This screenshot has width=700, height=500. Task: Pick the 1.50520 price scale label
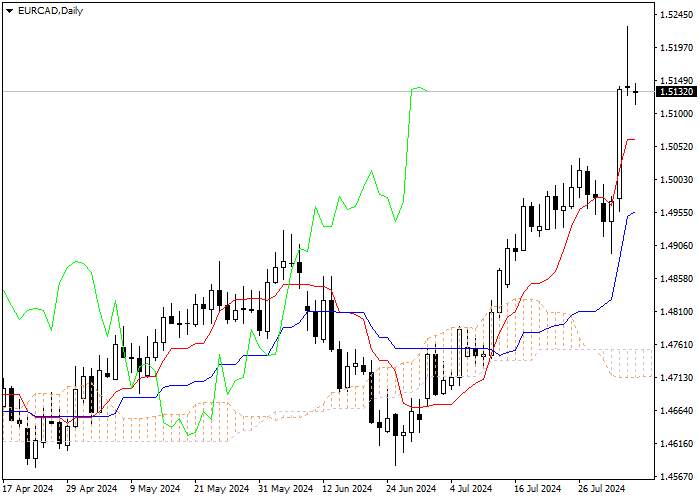click(677, 146)
